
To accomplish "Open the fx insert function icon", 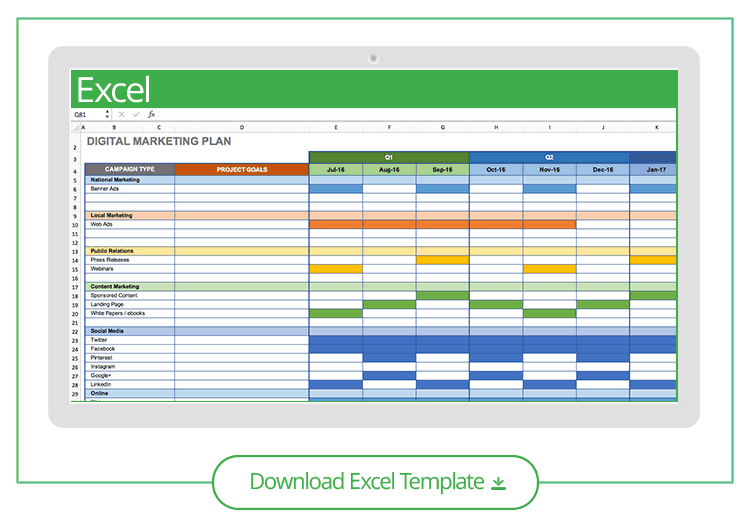I will [151, 115].
